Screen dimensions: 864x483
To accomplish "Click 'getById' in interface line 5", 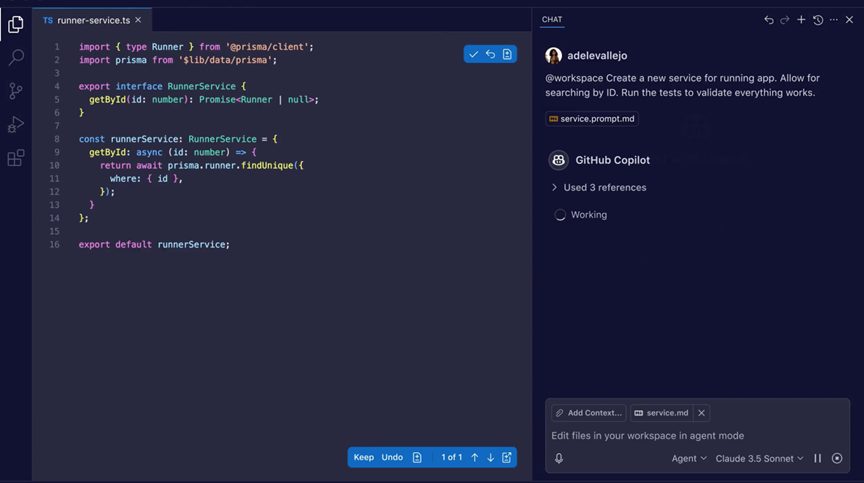I will click(x=107, y=100).
